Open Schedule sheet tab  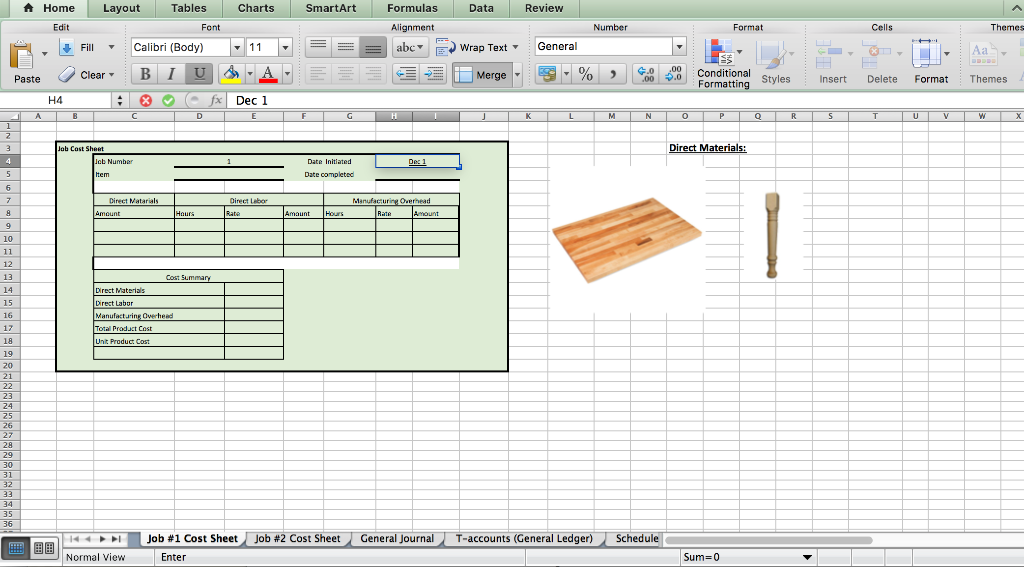(637, 539)
